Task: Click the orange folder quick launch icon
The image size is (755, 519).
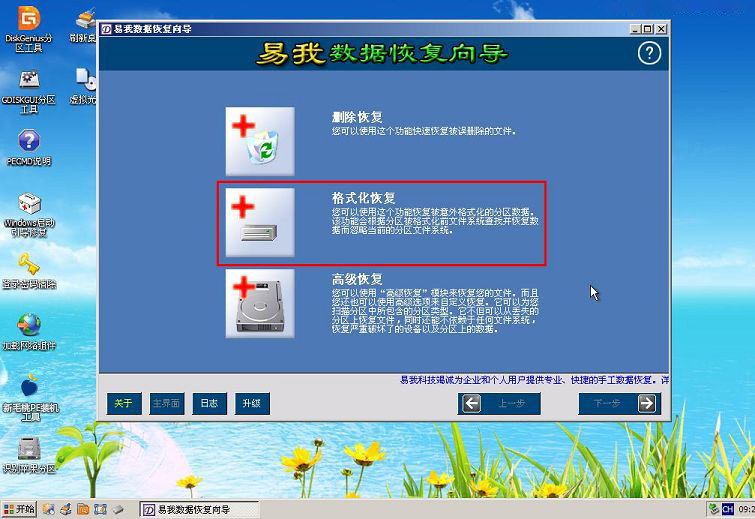Action: [83, 509]
